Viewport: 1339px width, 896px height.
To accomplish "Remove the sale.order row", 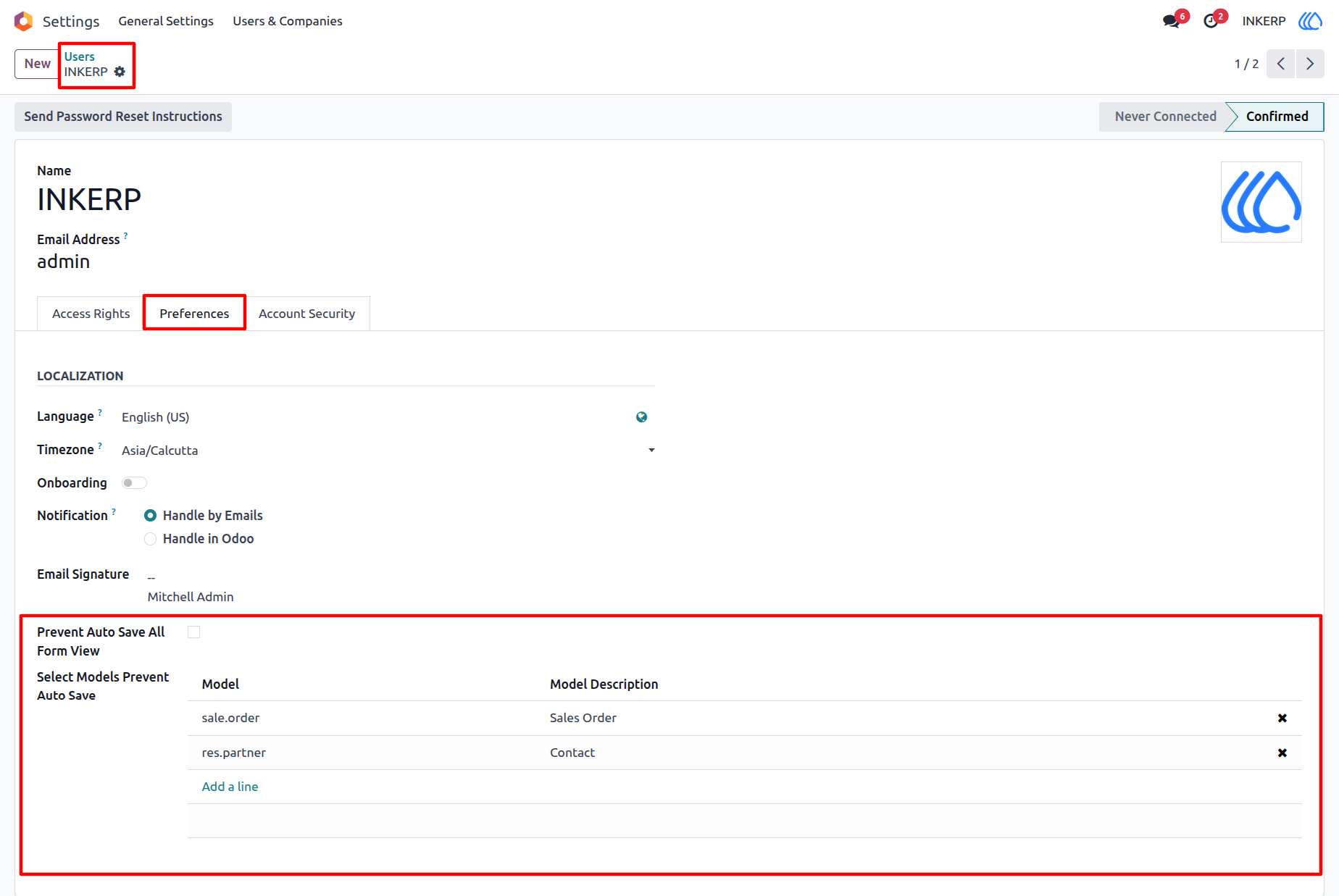I will [x=1282, y=718].
